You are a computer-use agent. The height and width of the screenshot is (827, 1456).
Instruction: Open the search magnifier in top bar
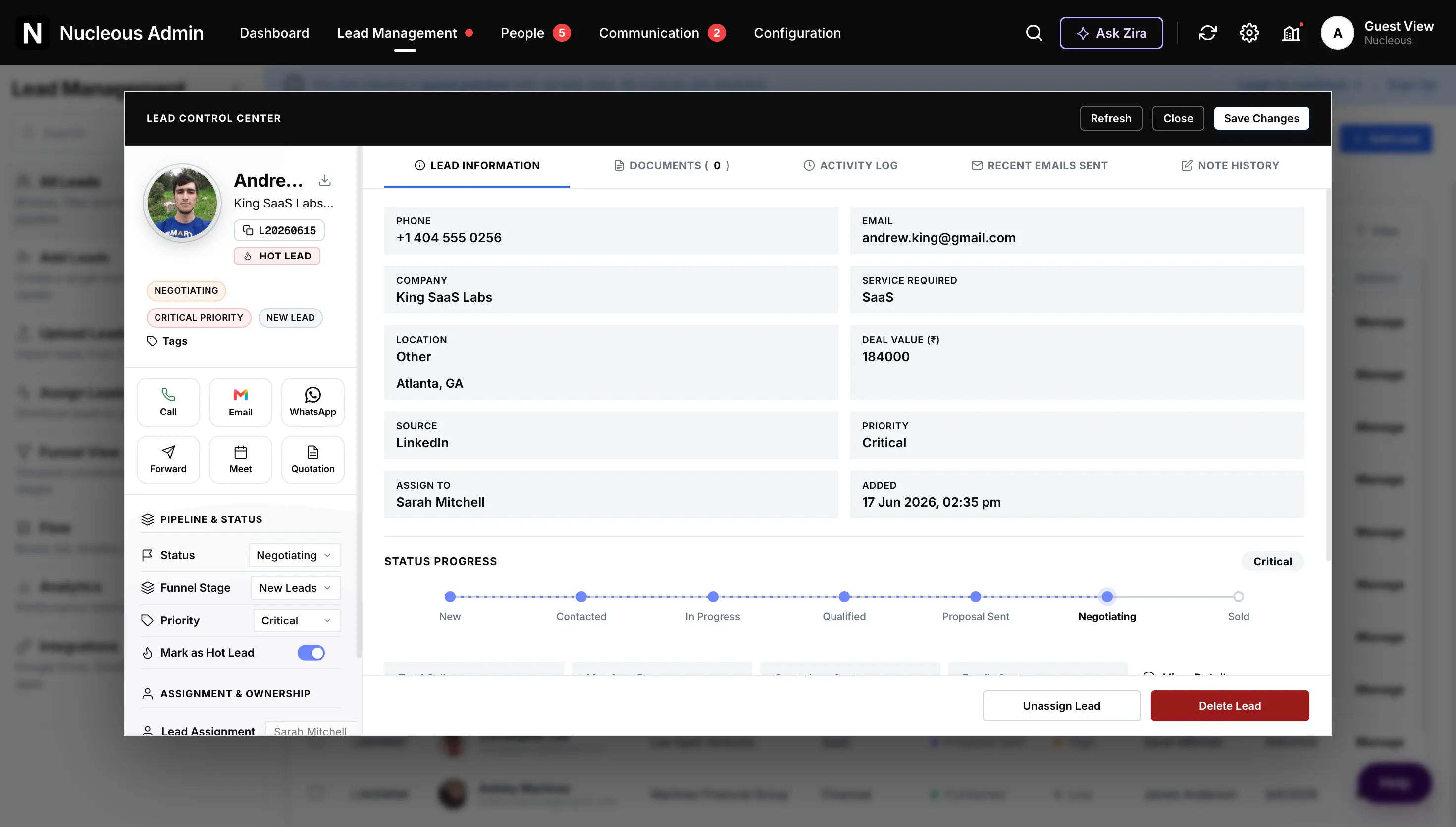coord(1034,33)
